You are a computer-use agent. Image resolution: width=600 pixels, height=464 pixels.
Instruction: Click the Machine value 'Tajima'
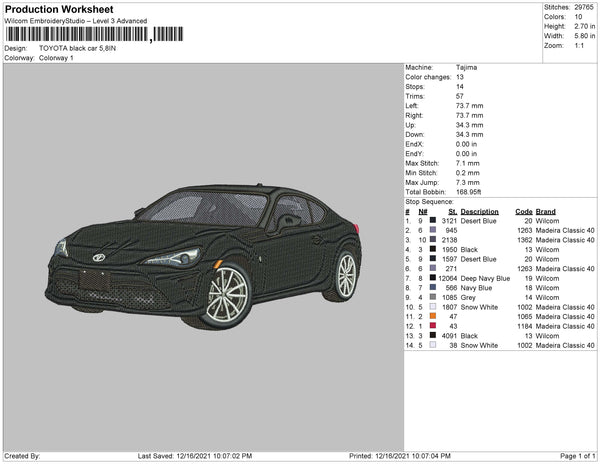466,67
